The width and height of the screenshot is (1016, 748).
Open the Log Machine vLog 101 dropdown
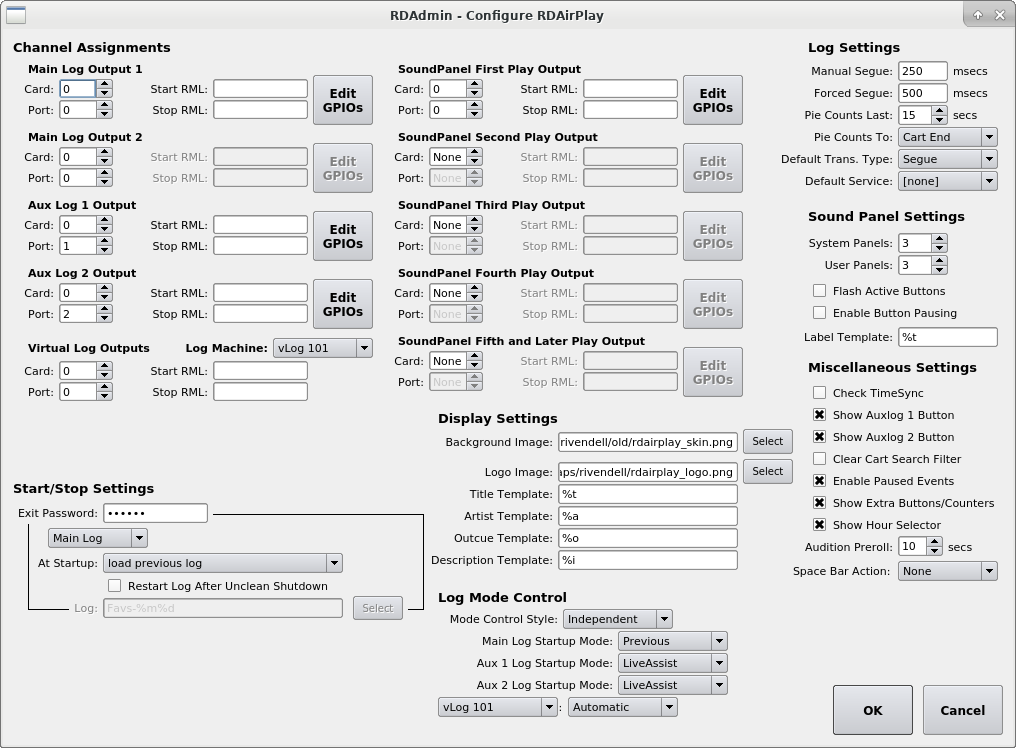coord(322,348)
